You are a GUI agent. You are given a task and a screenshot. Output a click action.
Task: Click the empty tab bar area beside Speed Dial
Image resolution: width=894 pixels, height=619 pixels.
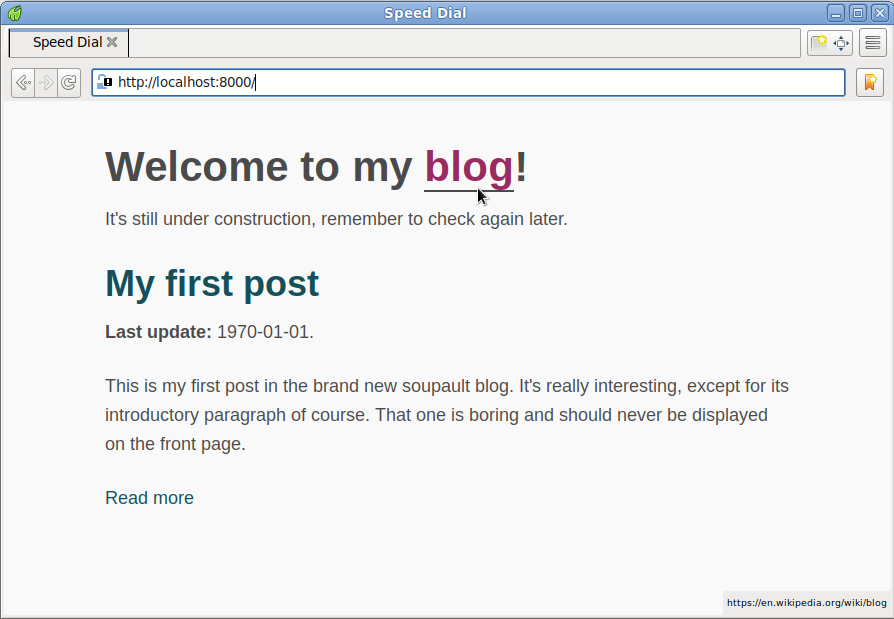(464, 43)
